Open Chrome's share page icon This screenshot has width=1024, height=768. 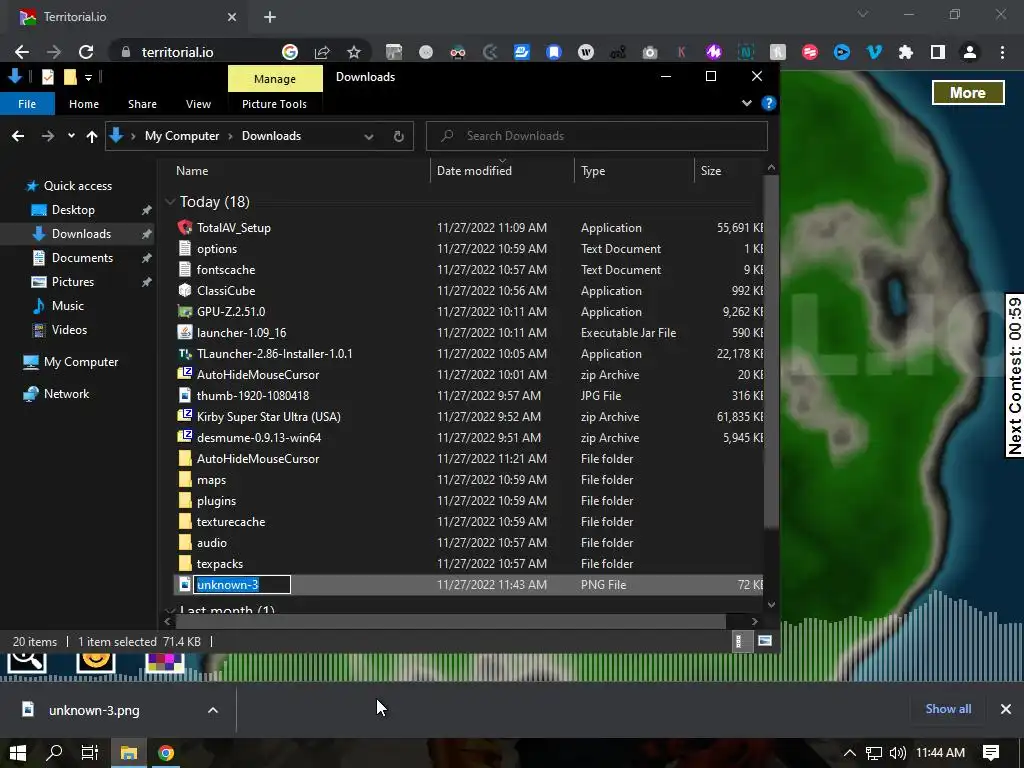coord(321,52)
